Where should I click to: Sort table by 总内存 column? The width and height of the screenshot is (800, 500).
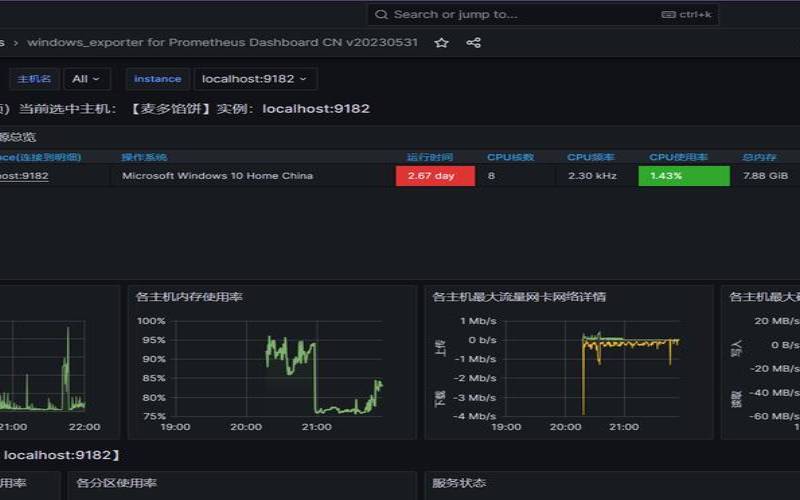tap(759, 157)
